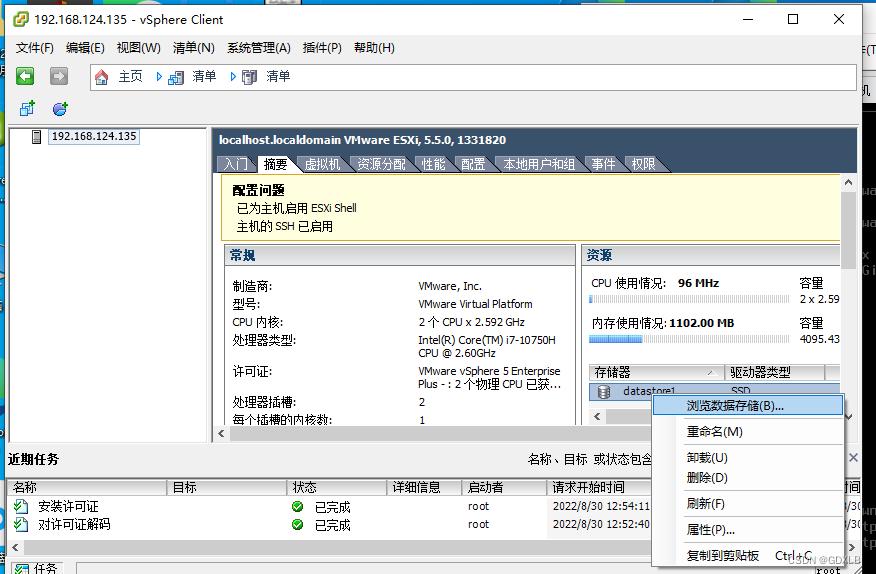Click the new virtual machine toolbar icon

27,109
